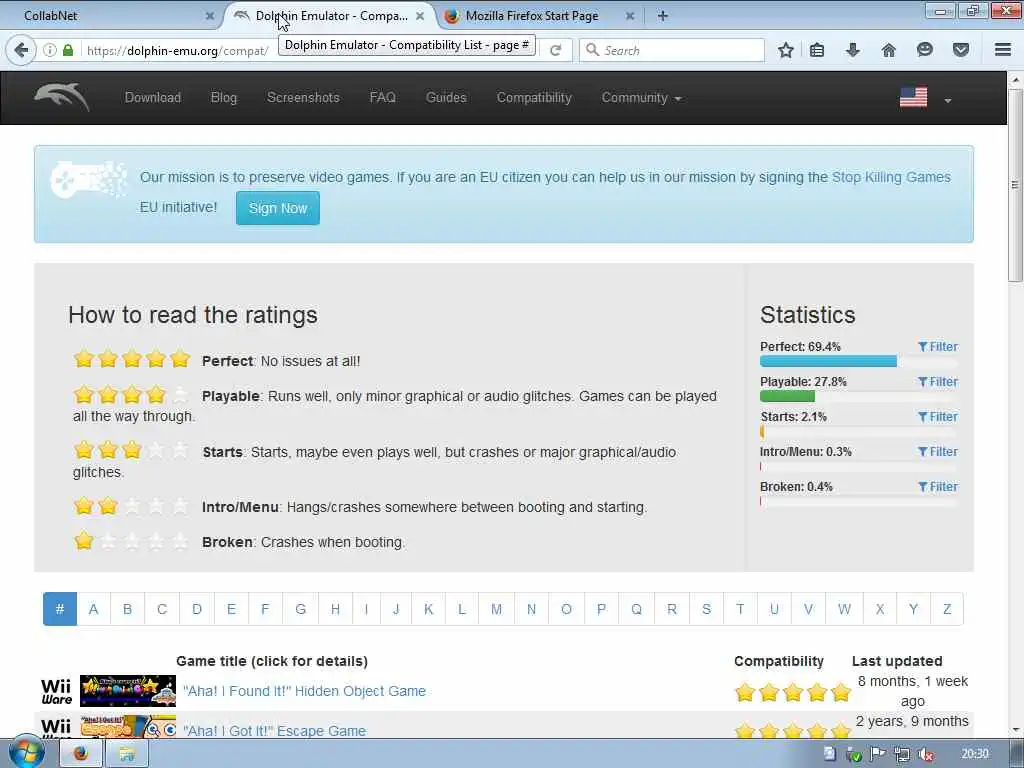
Task: Click the address bar URL
Action: point(178,50)
